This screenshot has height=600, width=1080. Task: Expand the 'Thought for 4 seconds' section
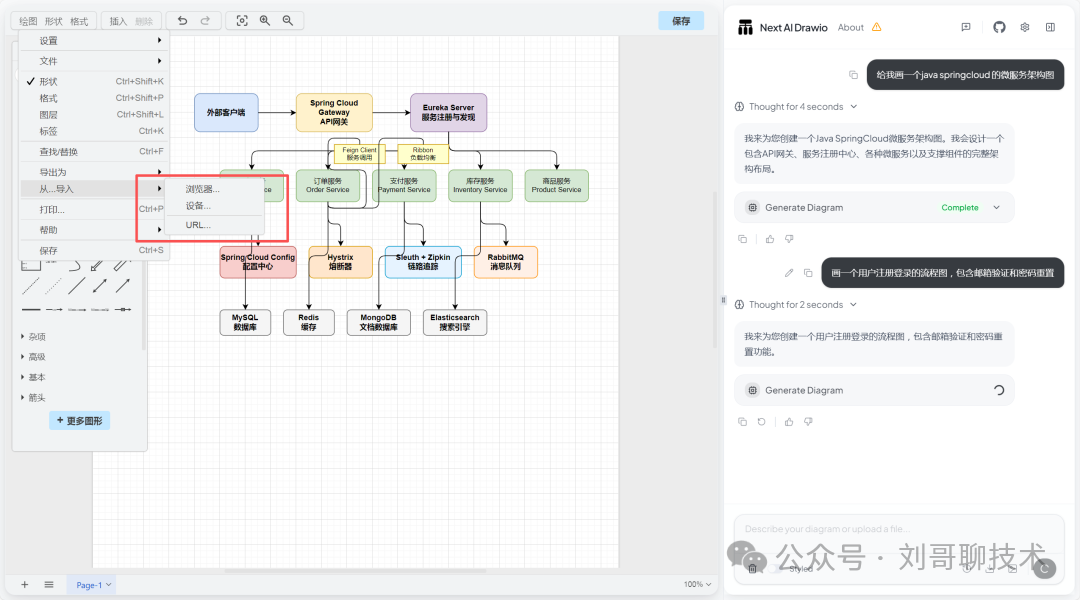(796, 107)
